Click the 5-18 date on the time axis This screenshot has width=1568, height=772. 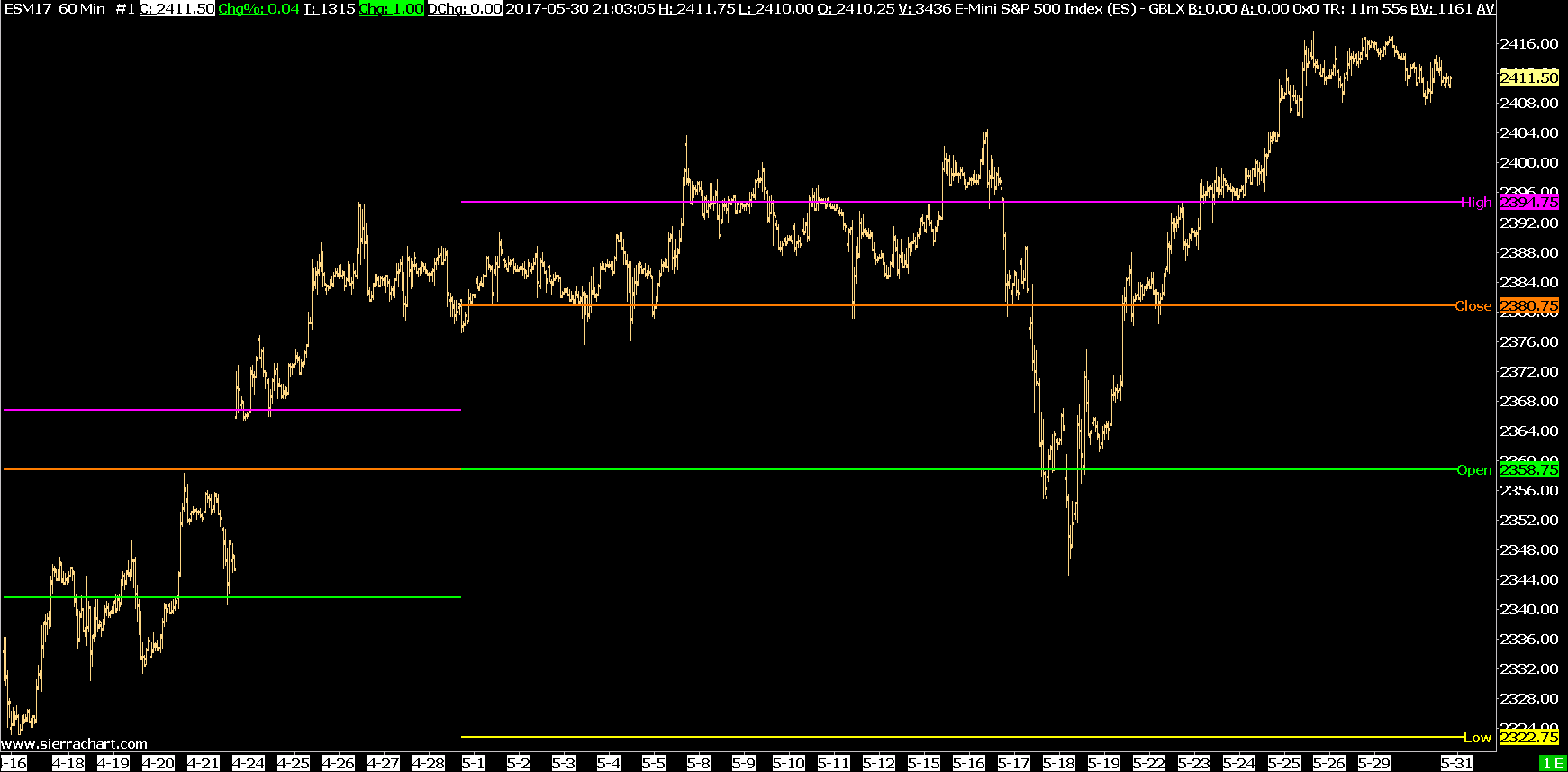1059,763
